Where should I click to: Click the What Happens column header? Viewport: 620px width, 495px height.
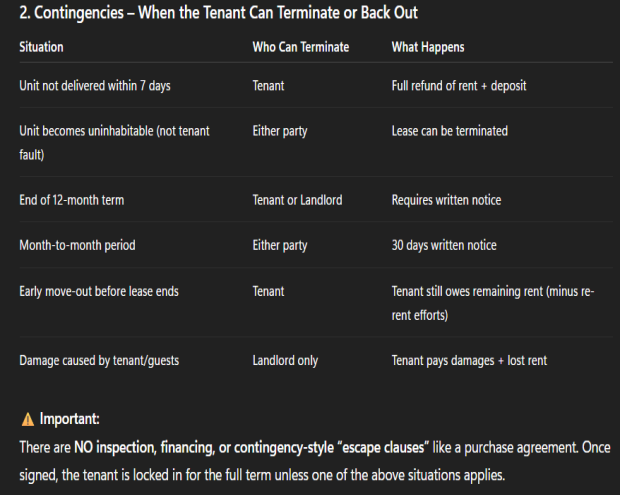pos(428,47)
